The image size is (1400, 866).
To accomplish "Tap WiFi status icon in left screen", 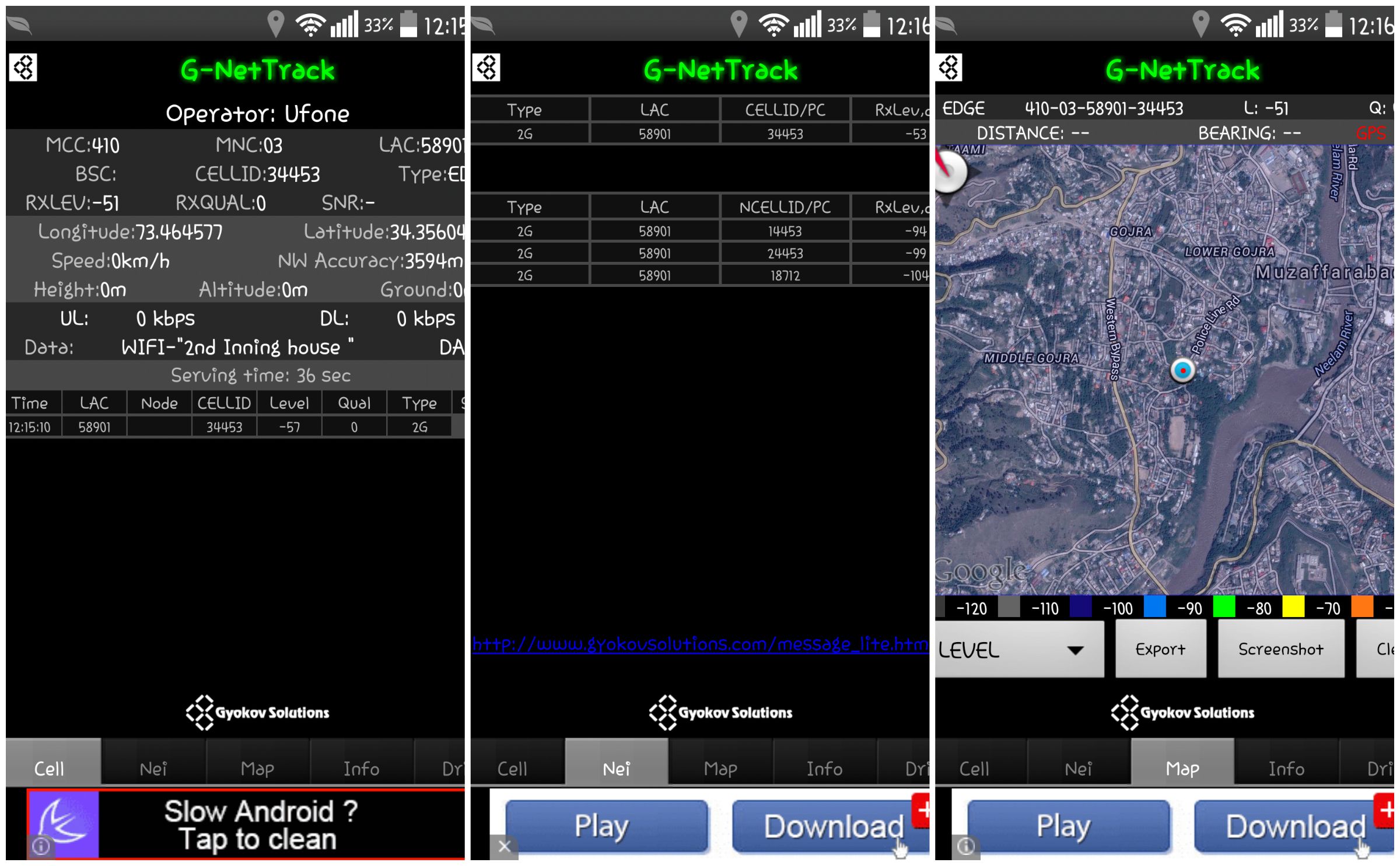I will coord(310,25).
